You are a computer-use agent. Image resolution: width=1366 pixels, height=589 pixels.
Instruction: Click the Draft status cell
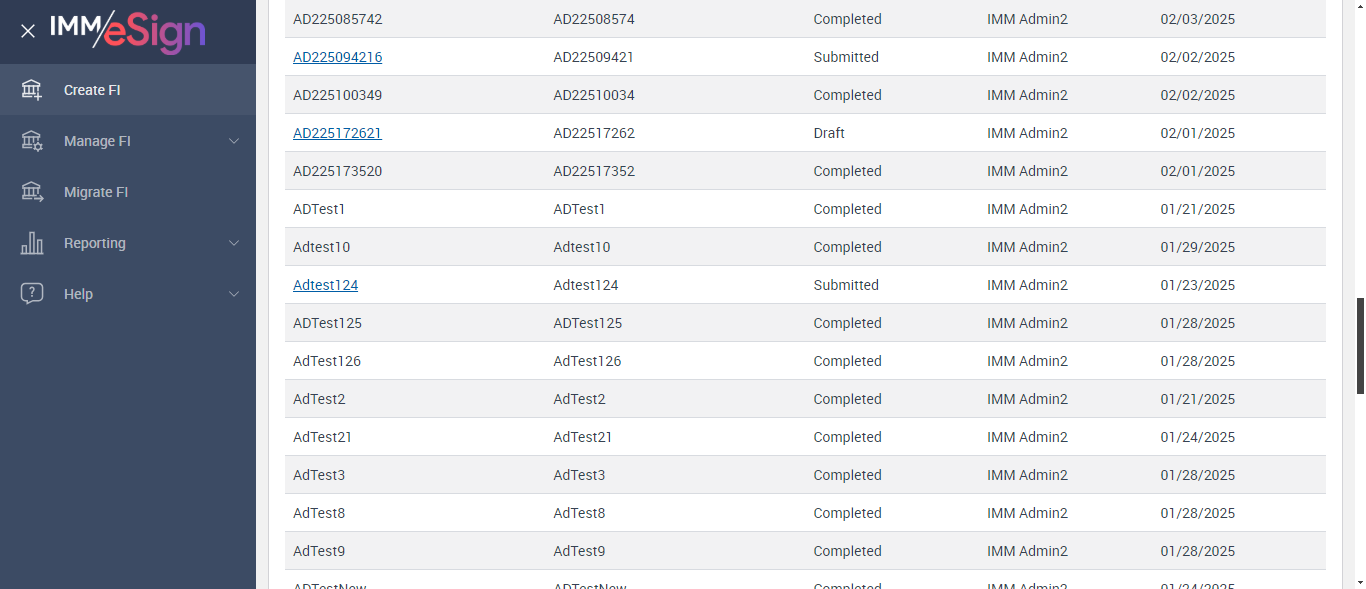[x=829, y=133]
